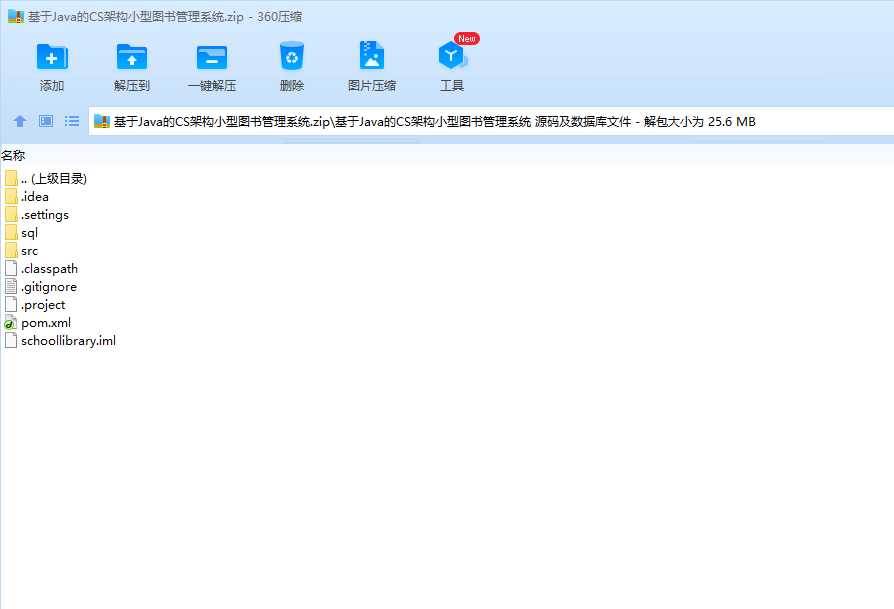Select the '.. (上级目录)' row text
Screen dimensions: 894x609
[x=54, y=178]
